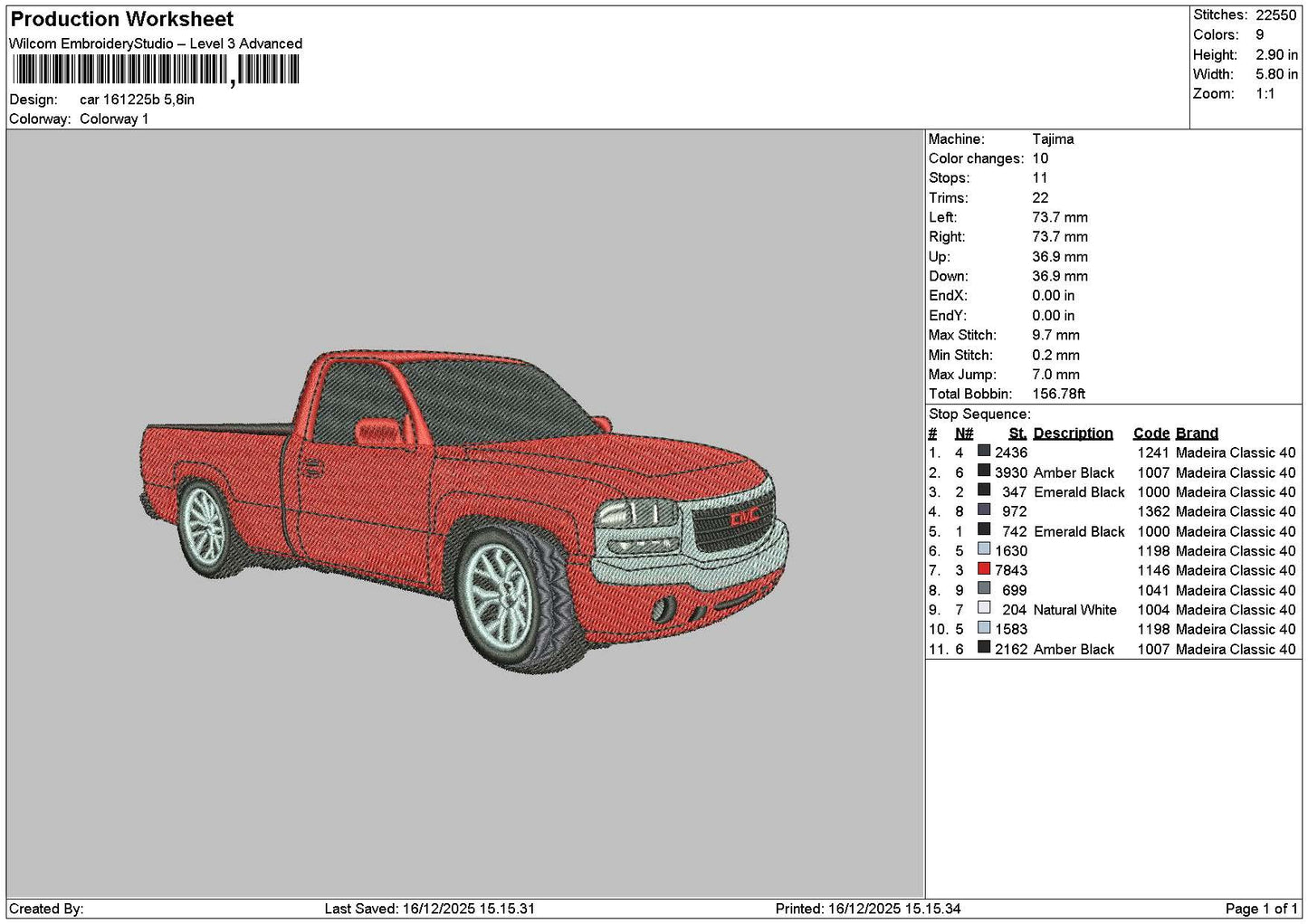
Task: Click the Machine value Tajima
Action: pos(1053,139)
